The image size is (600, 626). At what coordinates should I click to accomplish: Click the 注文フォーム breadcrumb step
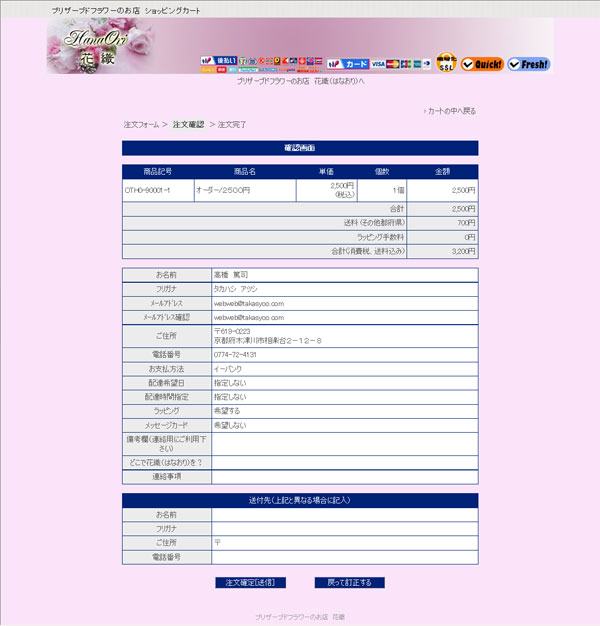click(x=141, y=125)
